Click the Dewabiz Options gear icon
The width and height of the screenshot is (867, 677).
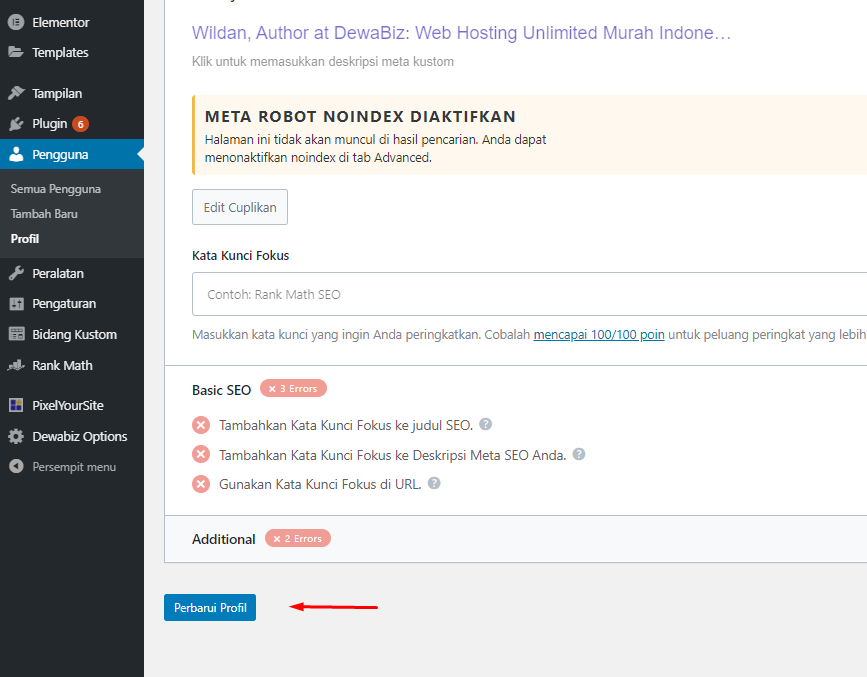click(x=16, y=436)
